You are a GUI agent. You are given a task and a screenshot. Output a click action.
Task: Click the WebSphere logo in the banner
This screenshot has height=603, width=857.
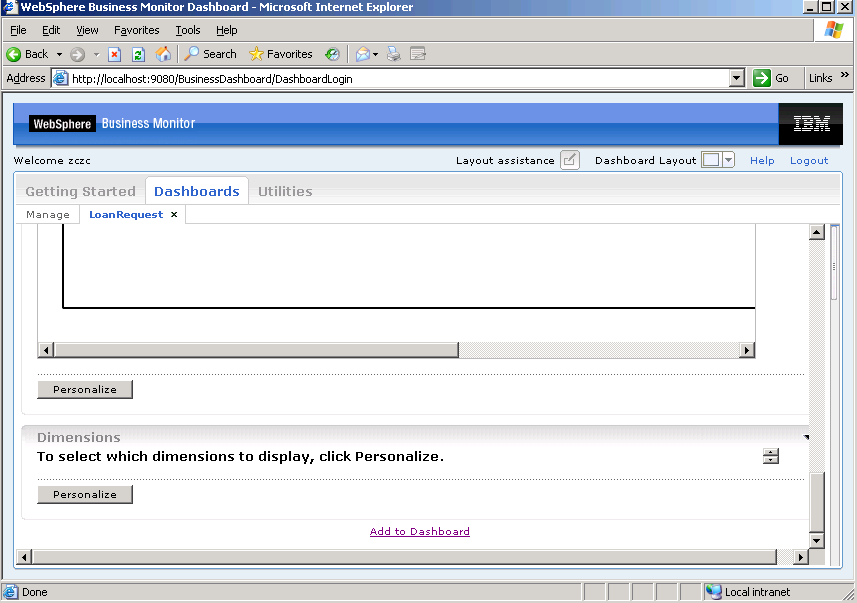point(62,124)
